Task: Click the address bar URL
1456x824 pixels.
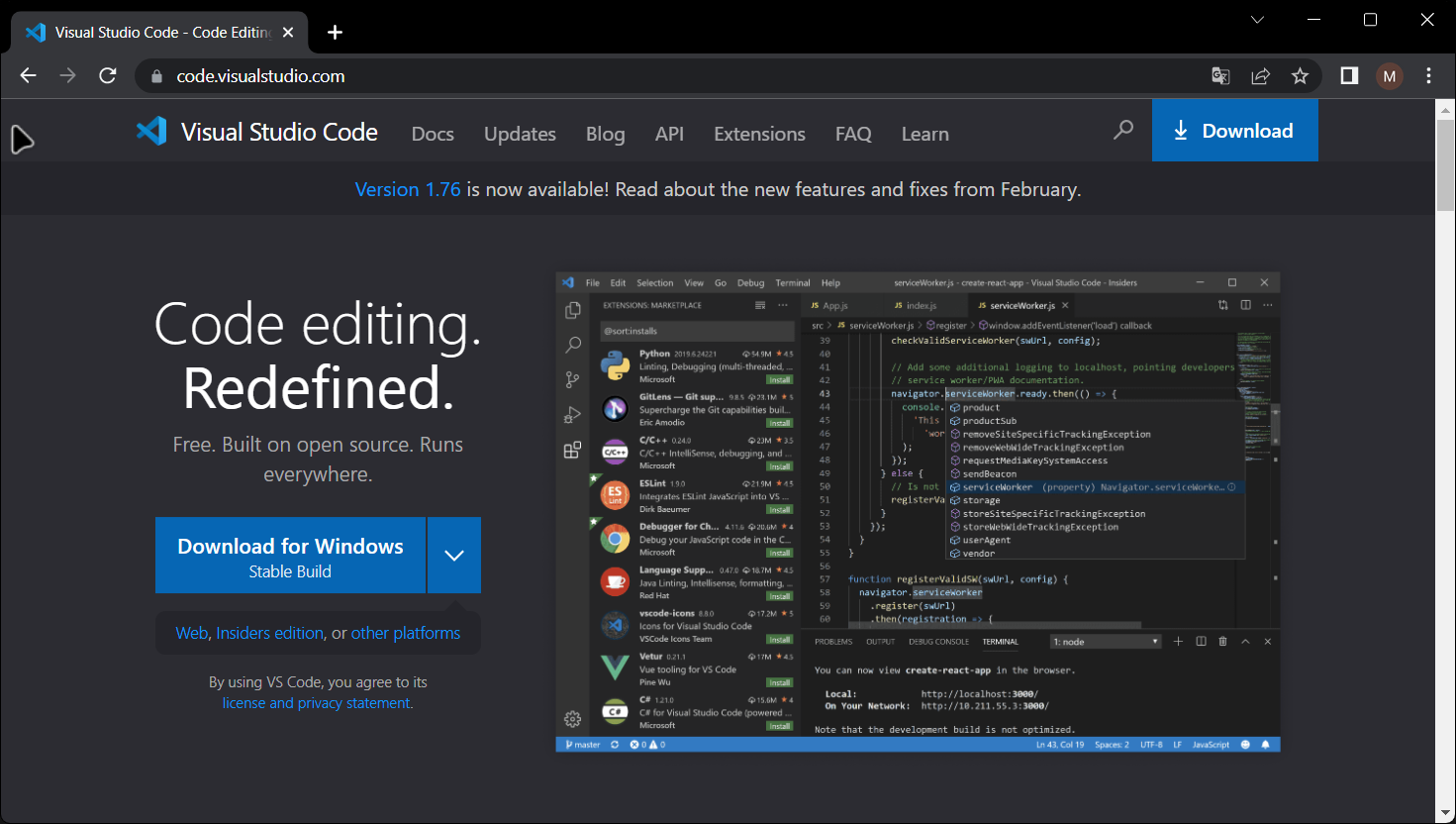Action: [260, 76]
